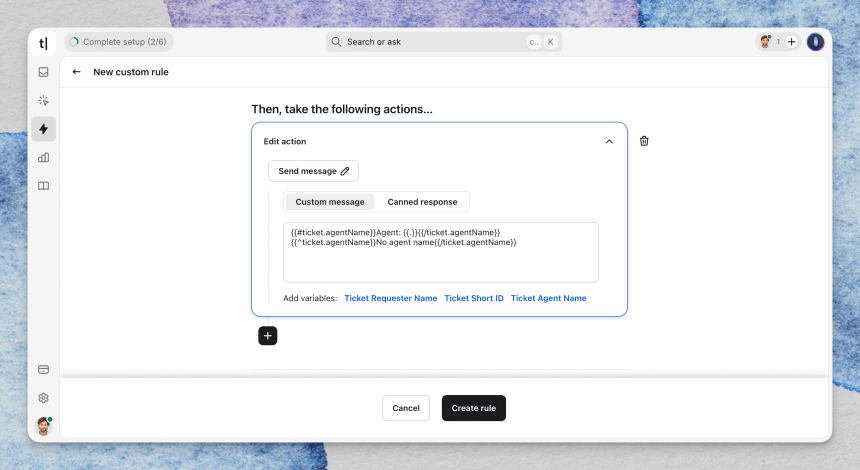Open the app logo home icon
Viewport: 860px width, 470px height.
click(x=43, y=43)
